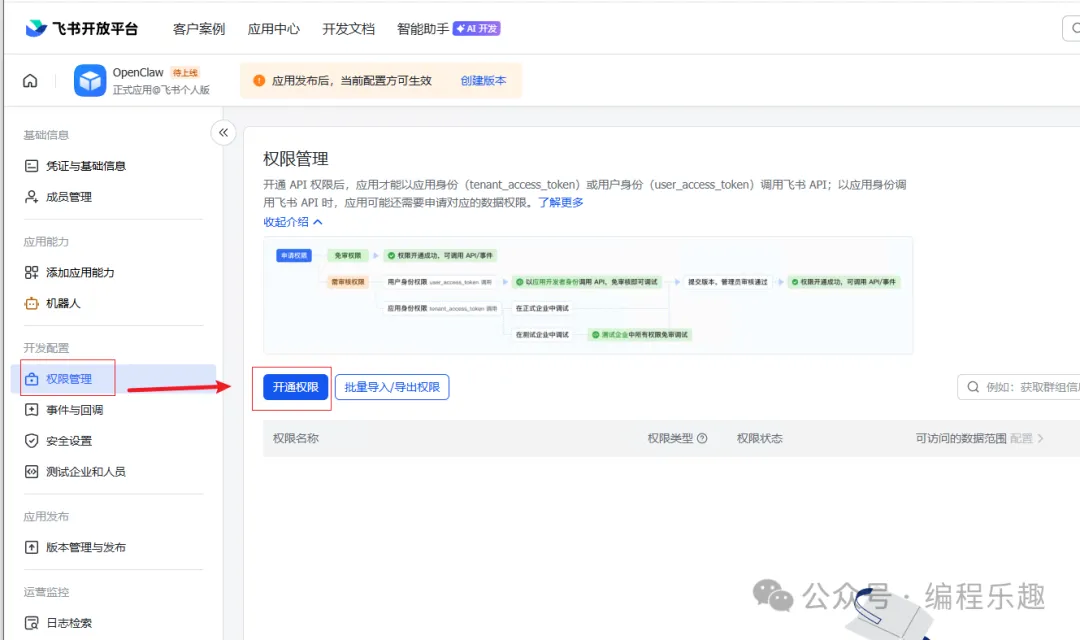
Task: Open the 开发文档 menu item
Action: (348, 29)
